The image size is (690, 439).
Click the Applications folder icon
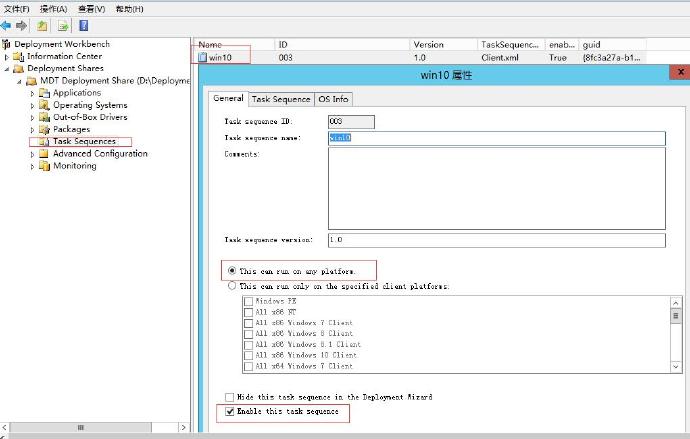44,93
